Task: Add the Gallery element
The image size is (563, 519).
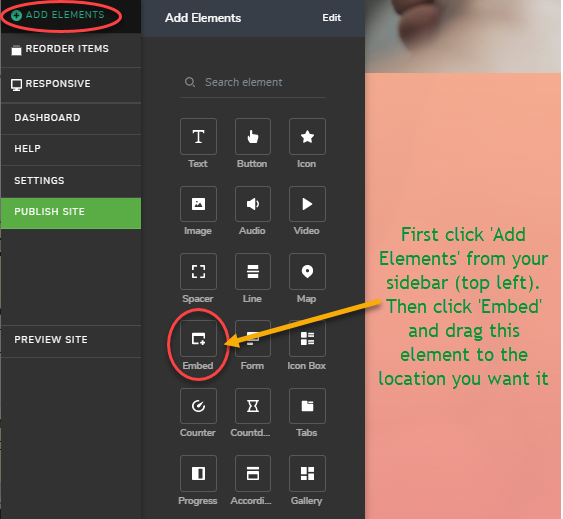Action: tap(307, 473)
